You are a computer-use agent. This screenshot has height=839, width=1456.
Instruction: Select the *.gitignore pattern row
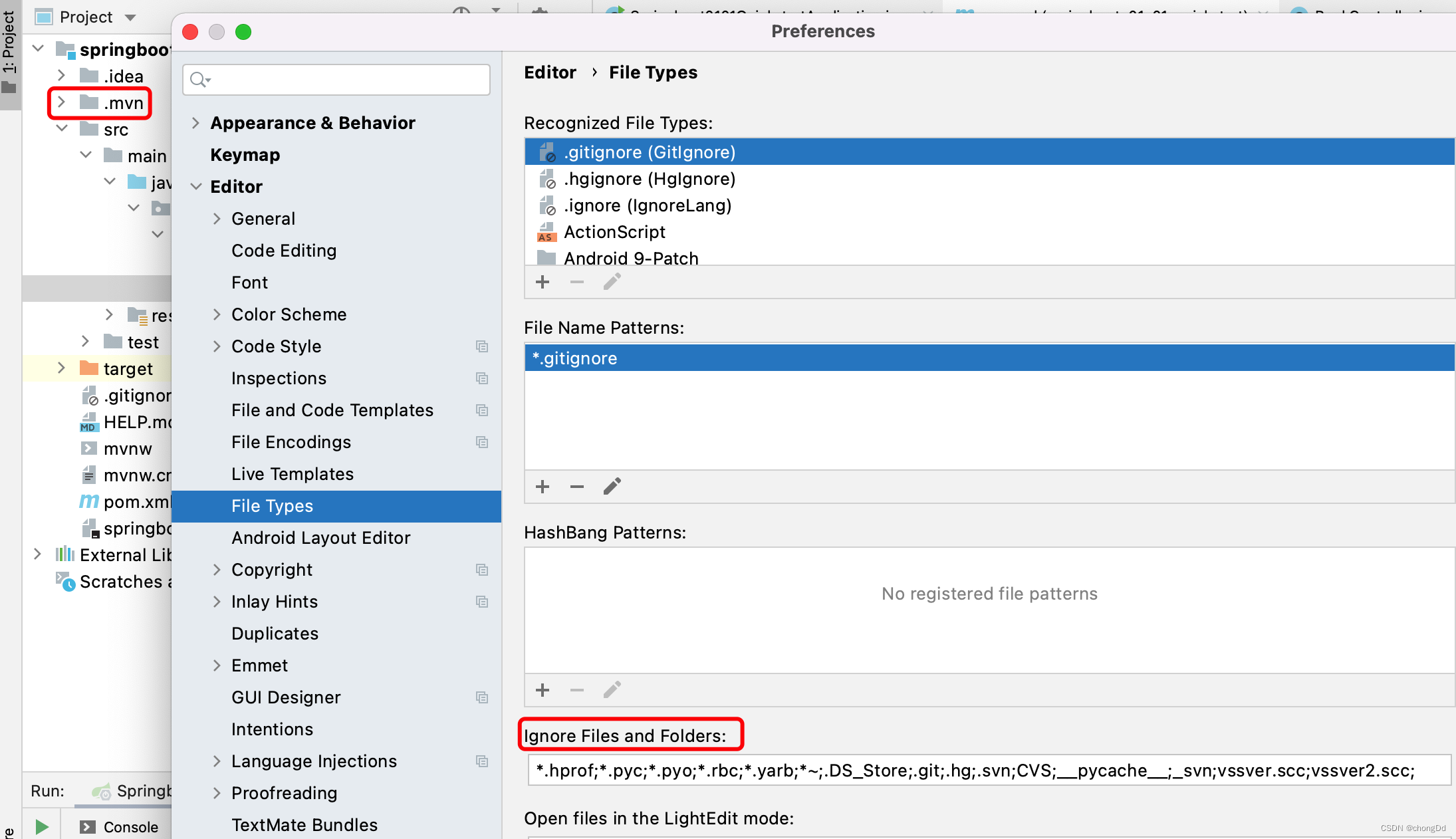(989, 358)
